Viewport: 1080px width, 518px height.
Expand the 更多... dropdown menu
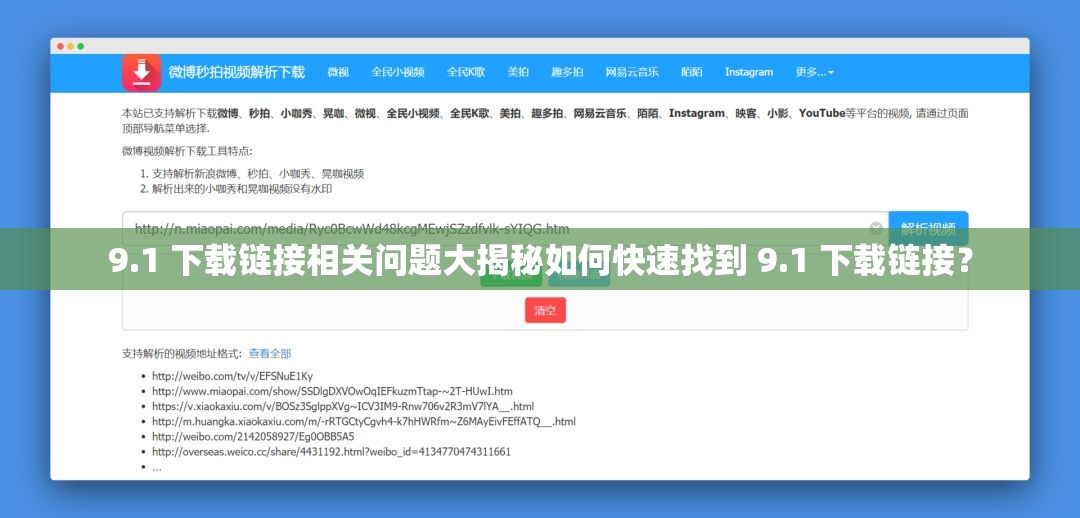[x=814, y=72]
